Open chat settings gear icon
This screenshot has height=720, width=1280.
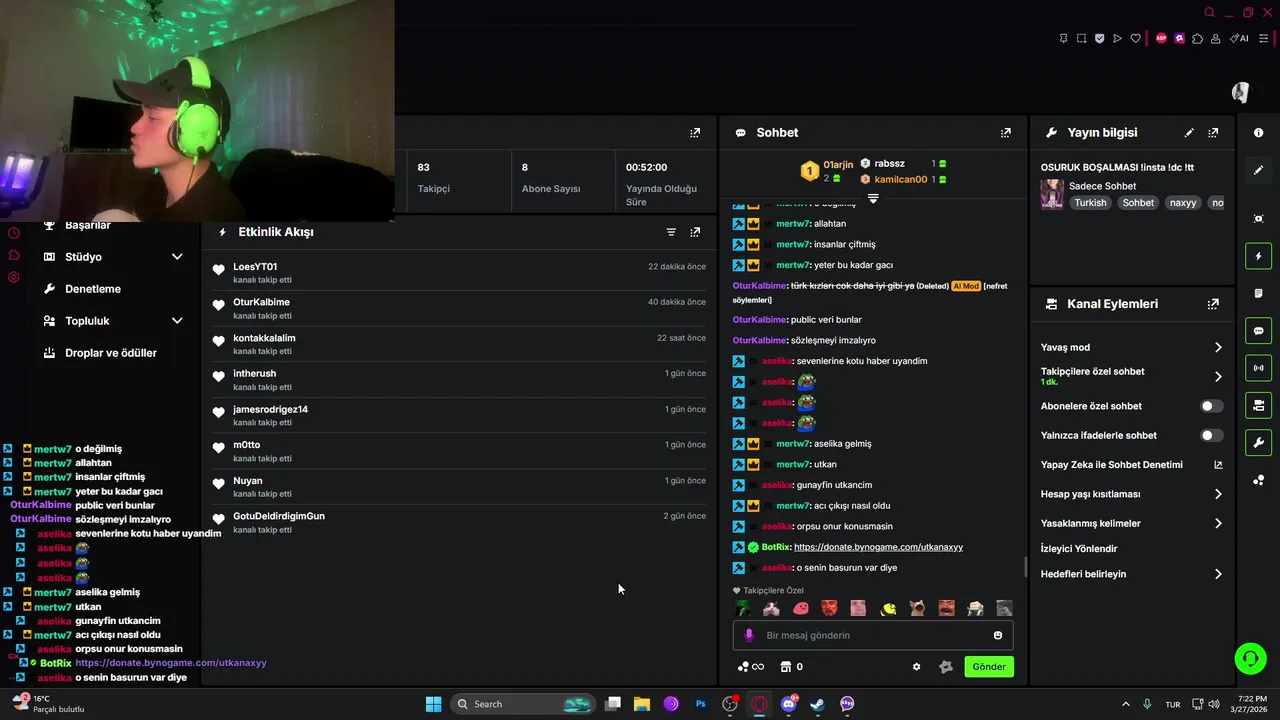[916, 667]
